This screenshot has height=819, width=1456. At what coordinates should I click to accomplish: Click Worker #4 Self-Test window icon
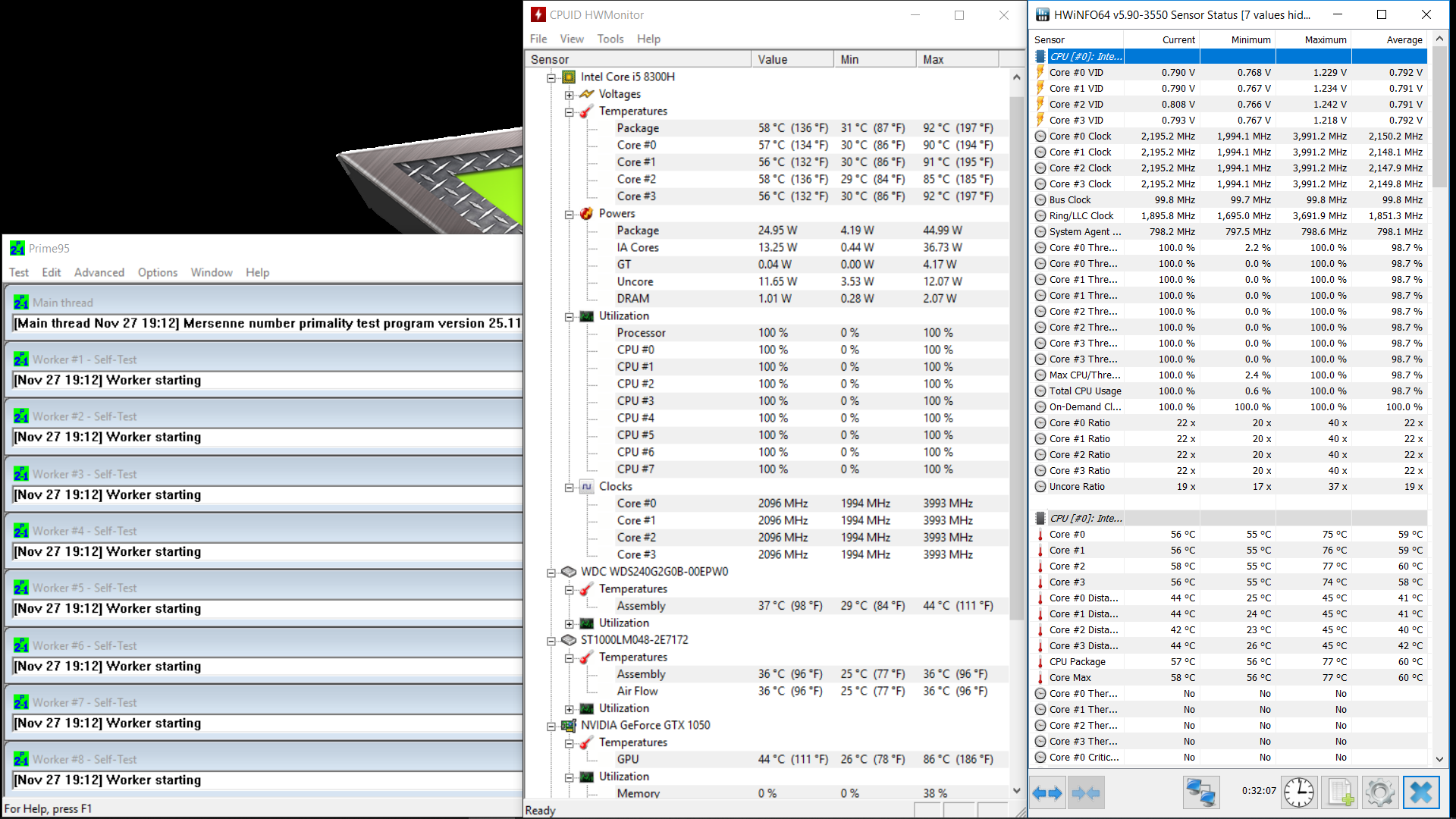(x=21, y=531)
